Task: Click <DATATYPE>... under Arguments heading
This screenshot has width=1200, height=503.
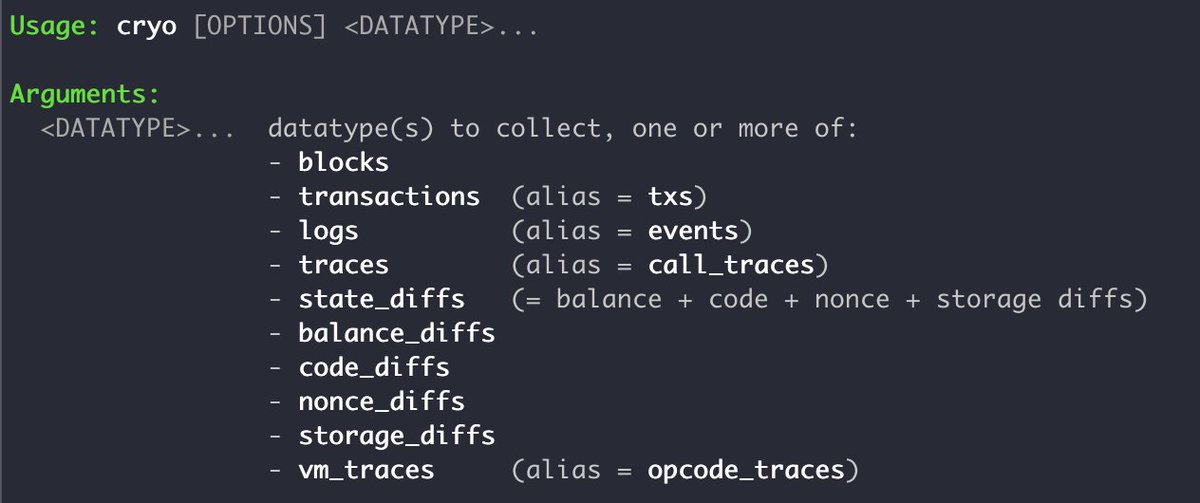Action: coord(138,129)
